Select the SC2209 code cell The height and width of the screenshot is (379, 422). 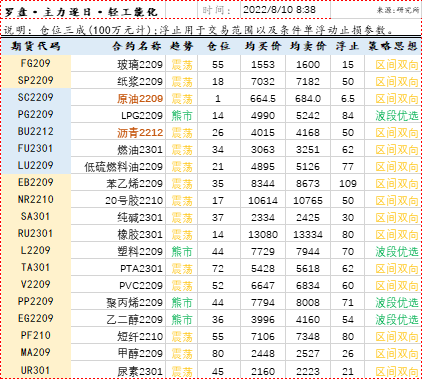click(x=36, y=97)
